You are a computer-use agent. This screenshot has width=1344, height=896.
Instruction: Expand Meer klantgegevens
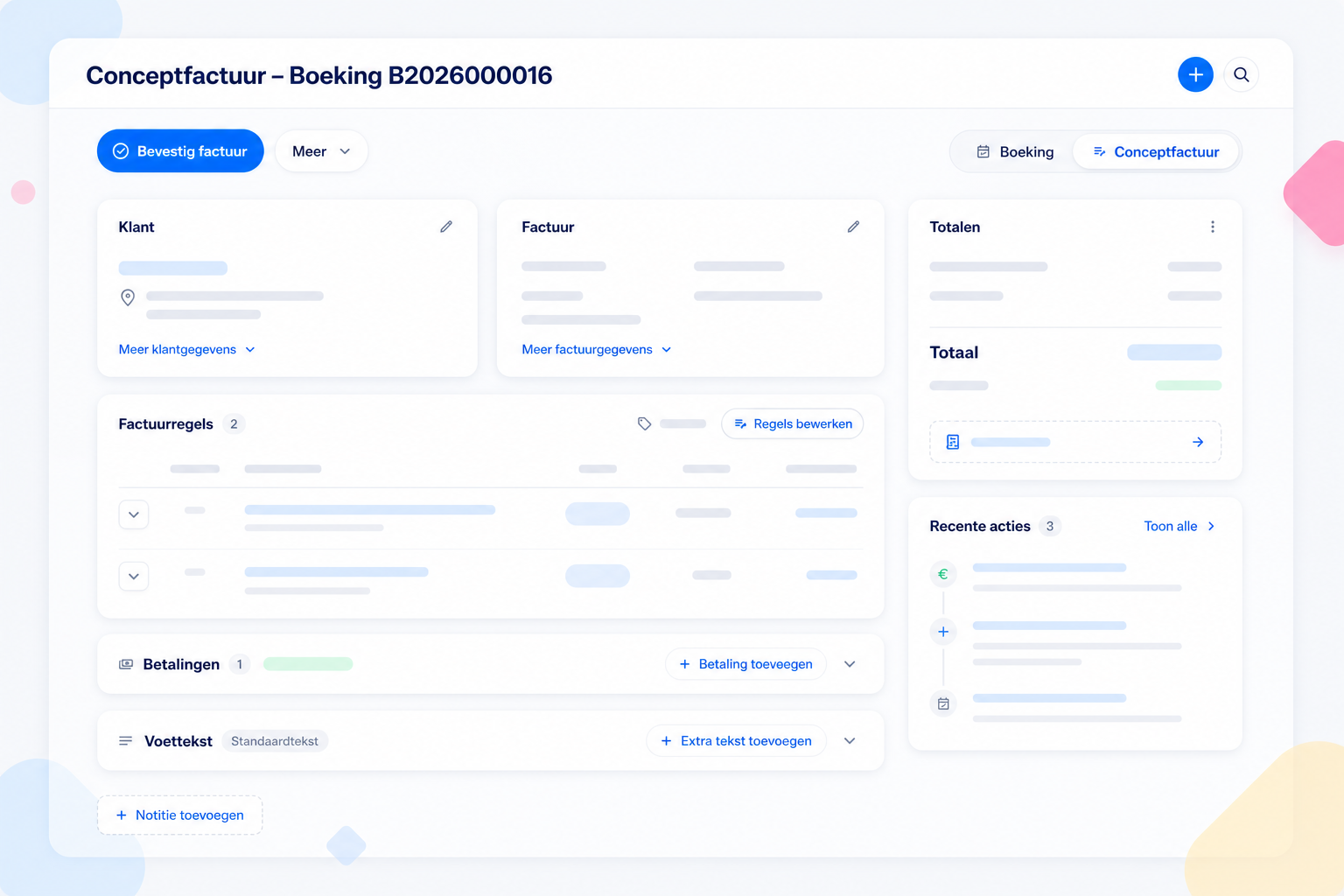coord(187,349)
